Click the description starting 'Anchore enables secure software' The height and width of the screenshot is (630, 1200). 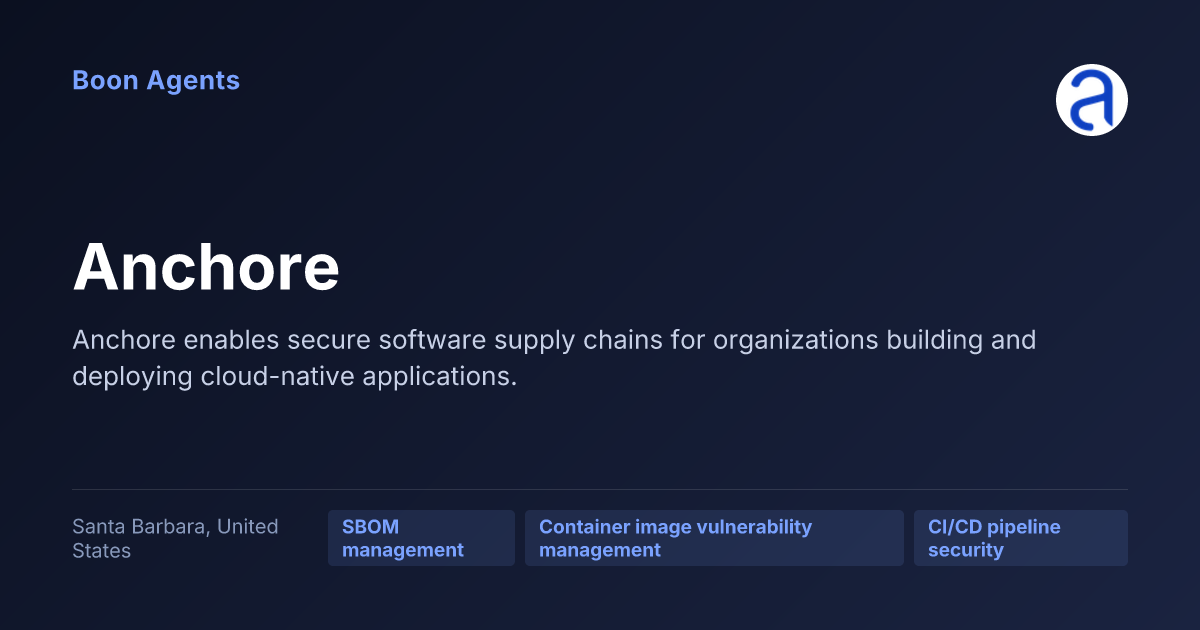tap(554, 358)
